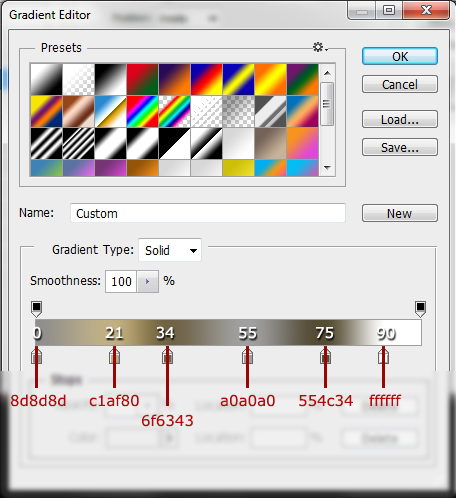Image resolution: width=456 pixels, height=498 pixels.
Task: Click the preset list scroll up arrow
Action: pyautogui.click(x=327, y=73)
